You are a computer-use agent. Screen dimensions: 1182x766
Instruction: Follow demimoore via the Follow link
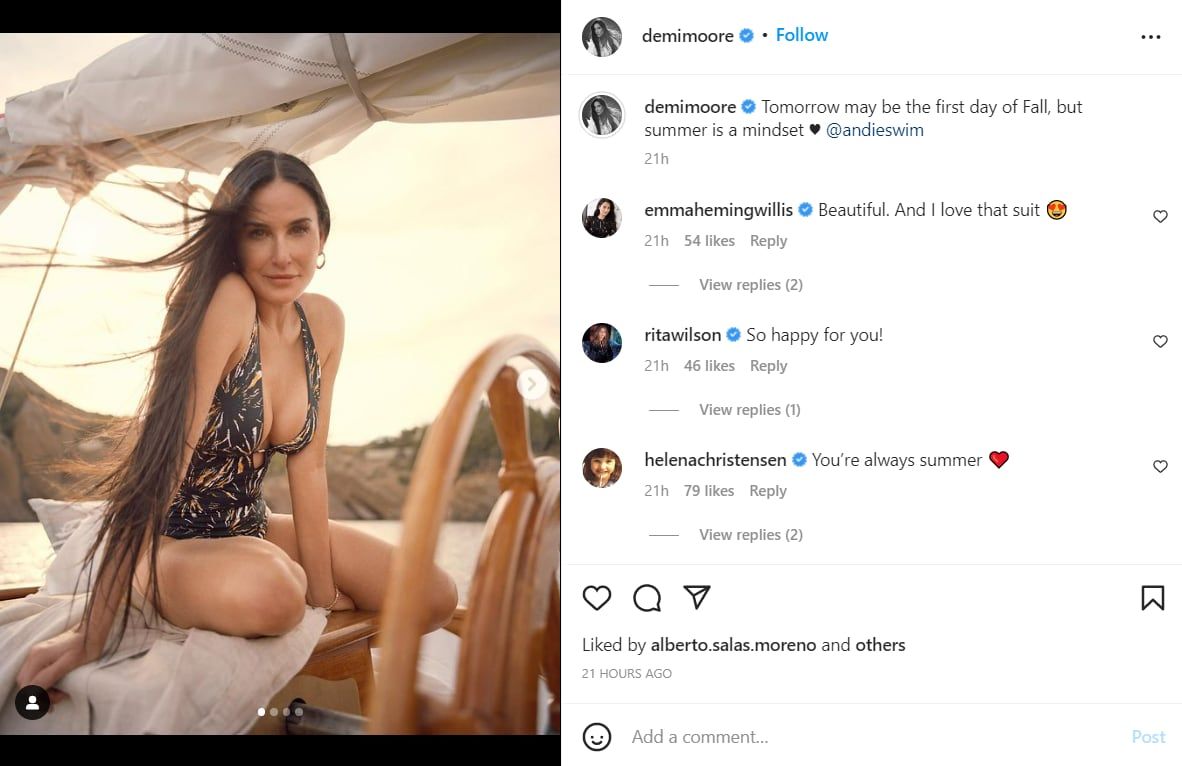coord(802,34)
